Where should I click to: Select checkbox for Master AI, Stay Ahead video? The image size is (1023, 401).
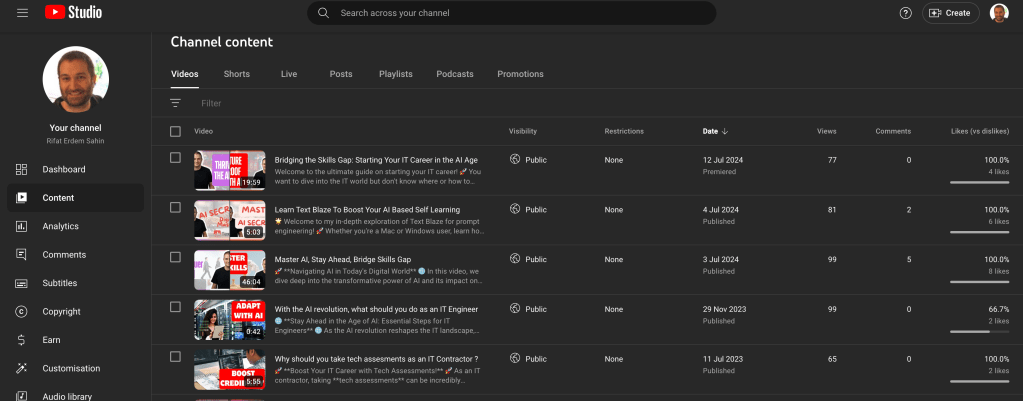[175, 257]
